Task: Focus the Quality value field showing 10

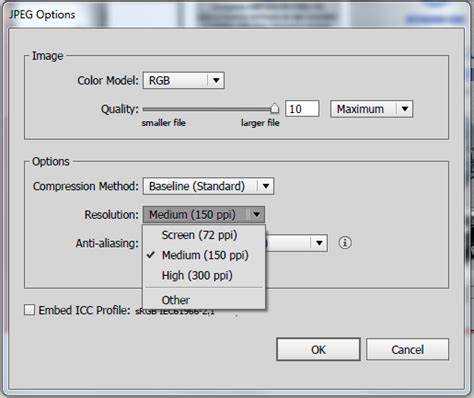Action: point(302,109)
